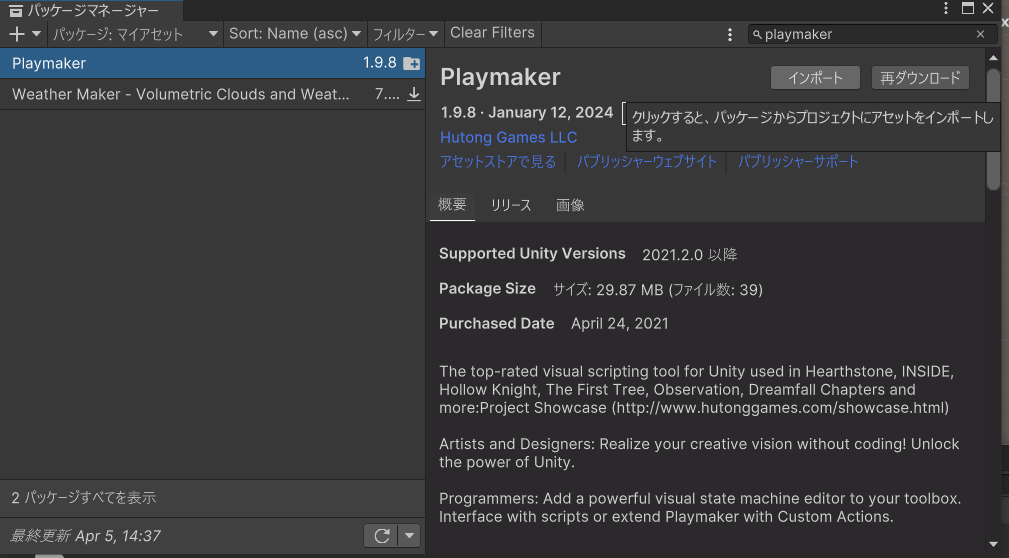1009x558 pixels.
Task: Open the Hutong Games LLC link
Action: click(508, 137)
